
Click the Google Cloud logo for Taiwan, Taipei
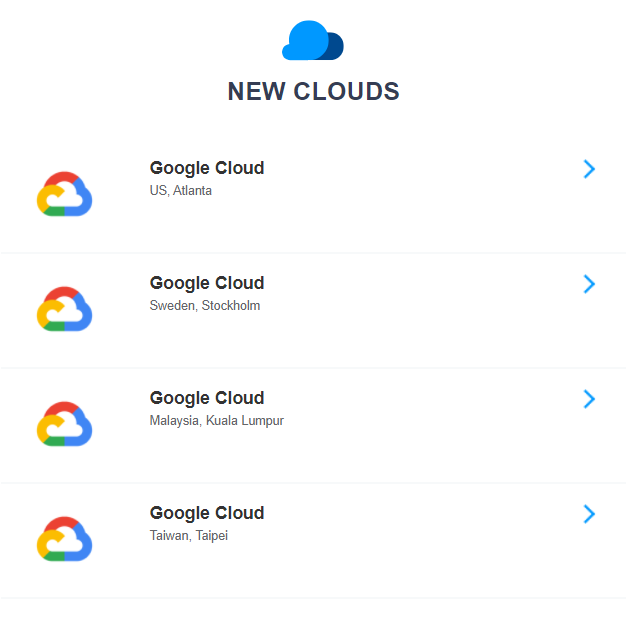[x=64, y=539]
